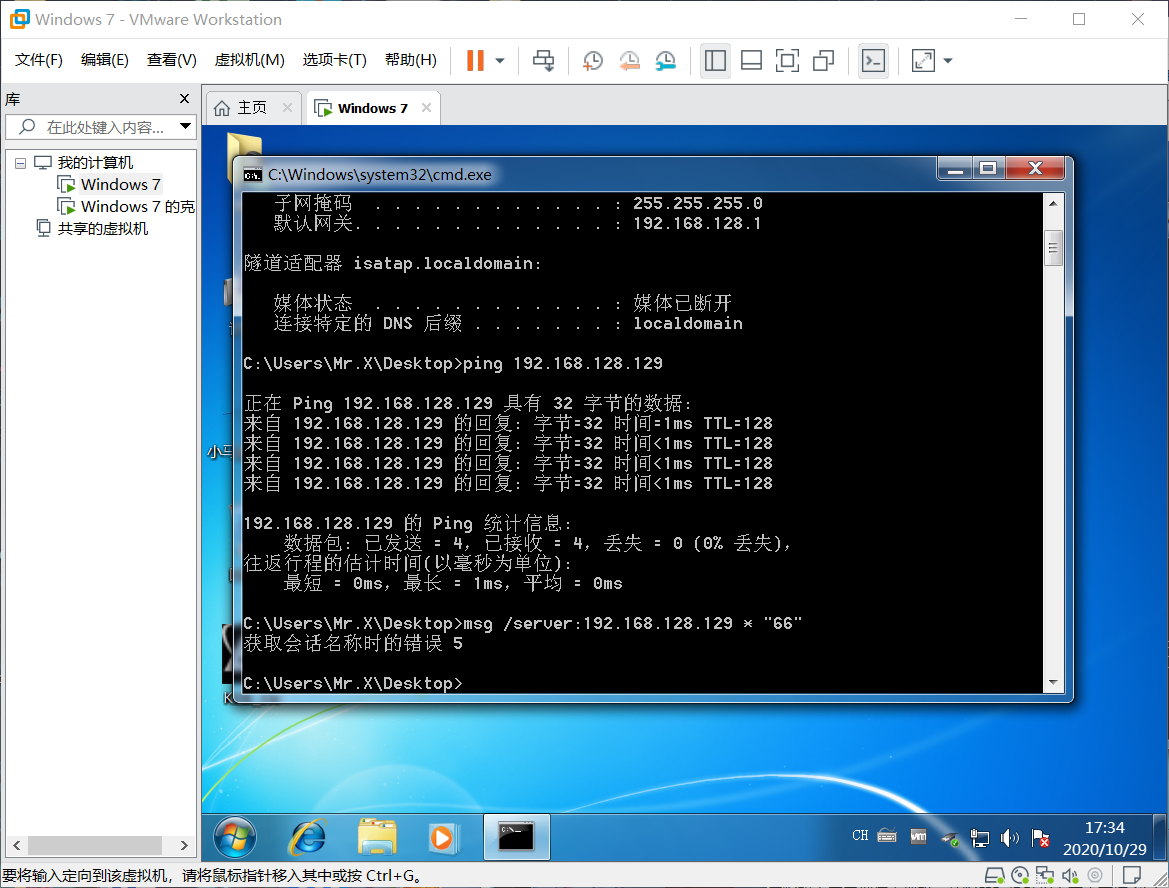This screenshot has height=888, width=1169.
Task: Open the 编辑(E) menu
Action: tap(104, 60)
